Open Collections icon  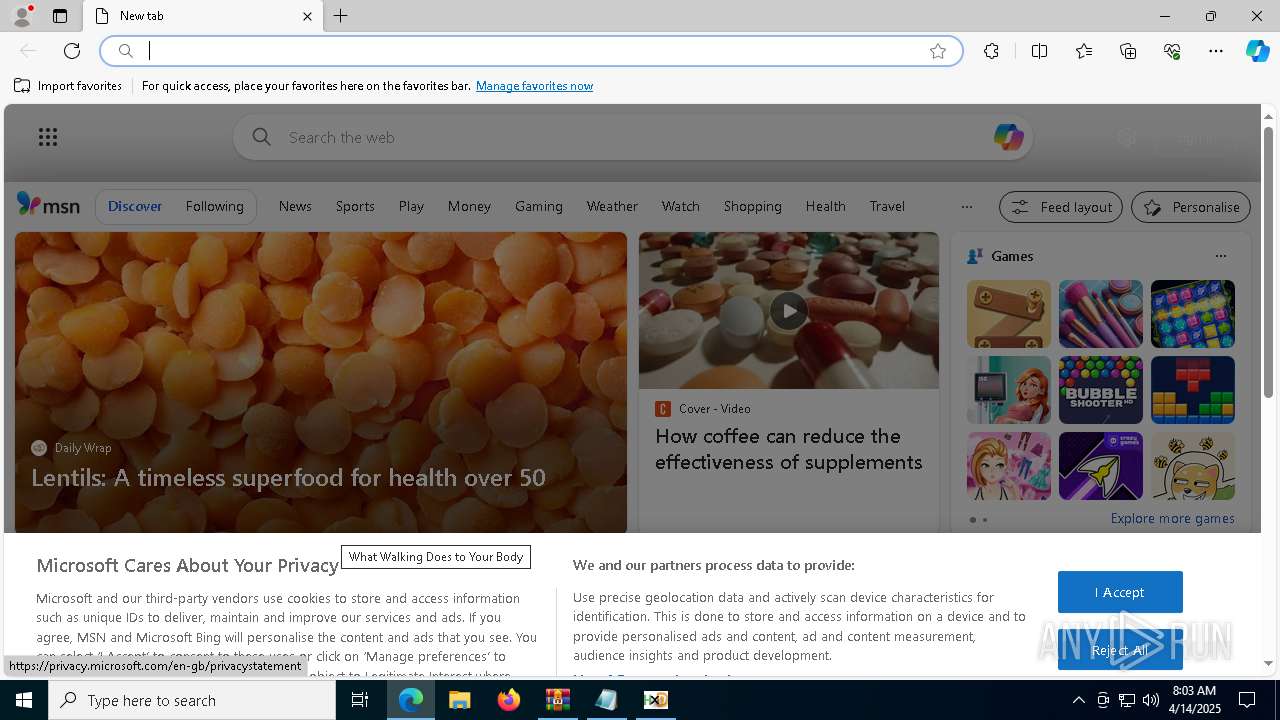[1128, 51]
